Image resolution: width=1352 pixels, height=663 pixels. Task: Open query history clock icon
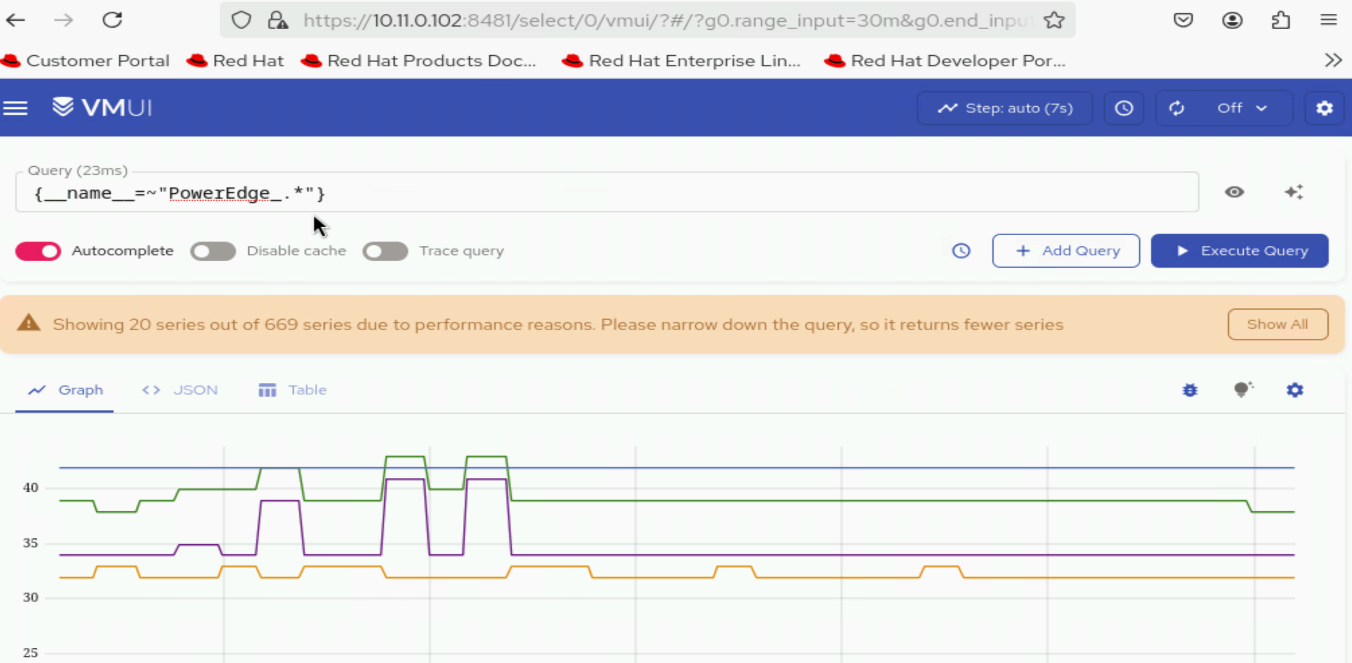coord(961,251)
